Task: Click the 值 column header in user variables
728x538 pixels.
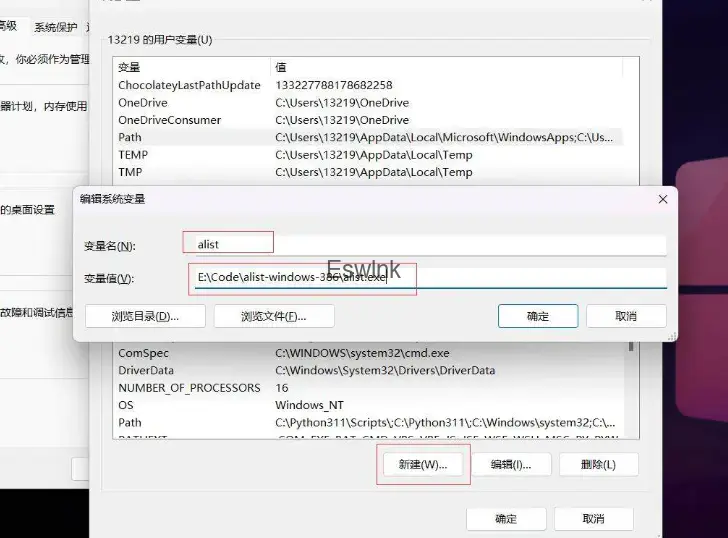Action: click(x=282, y=67)
